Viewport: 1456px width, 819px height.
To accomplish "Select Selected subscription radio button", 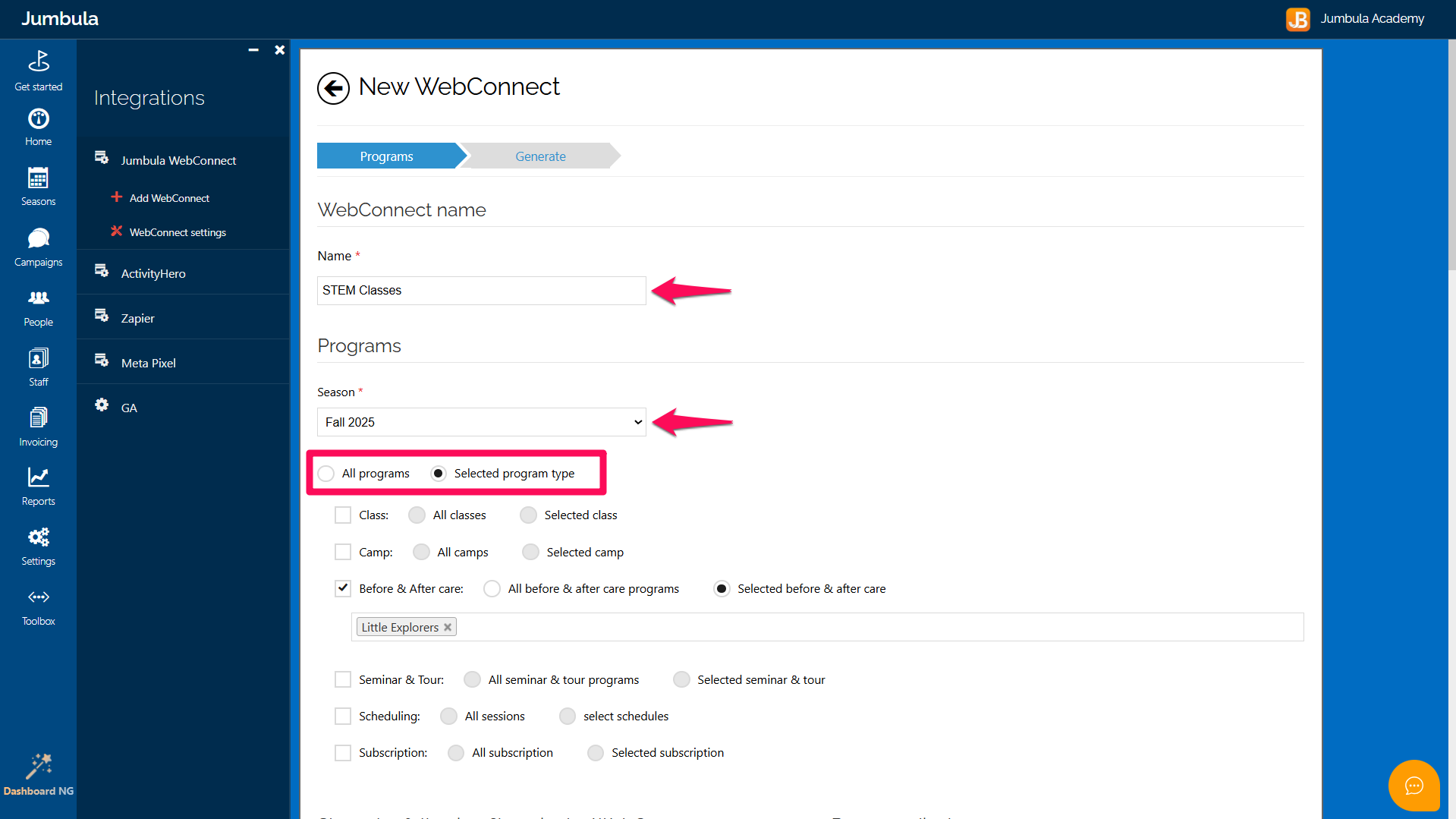I will pos(596,752).
